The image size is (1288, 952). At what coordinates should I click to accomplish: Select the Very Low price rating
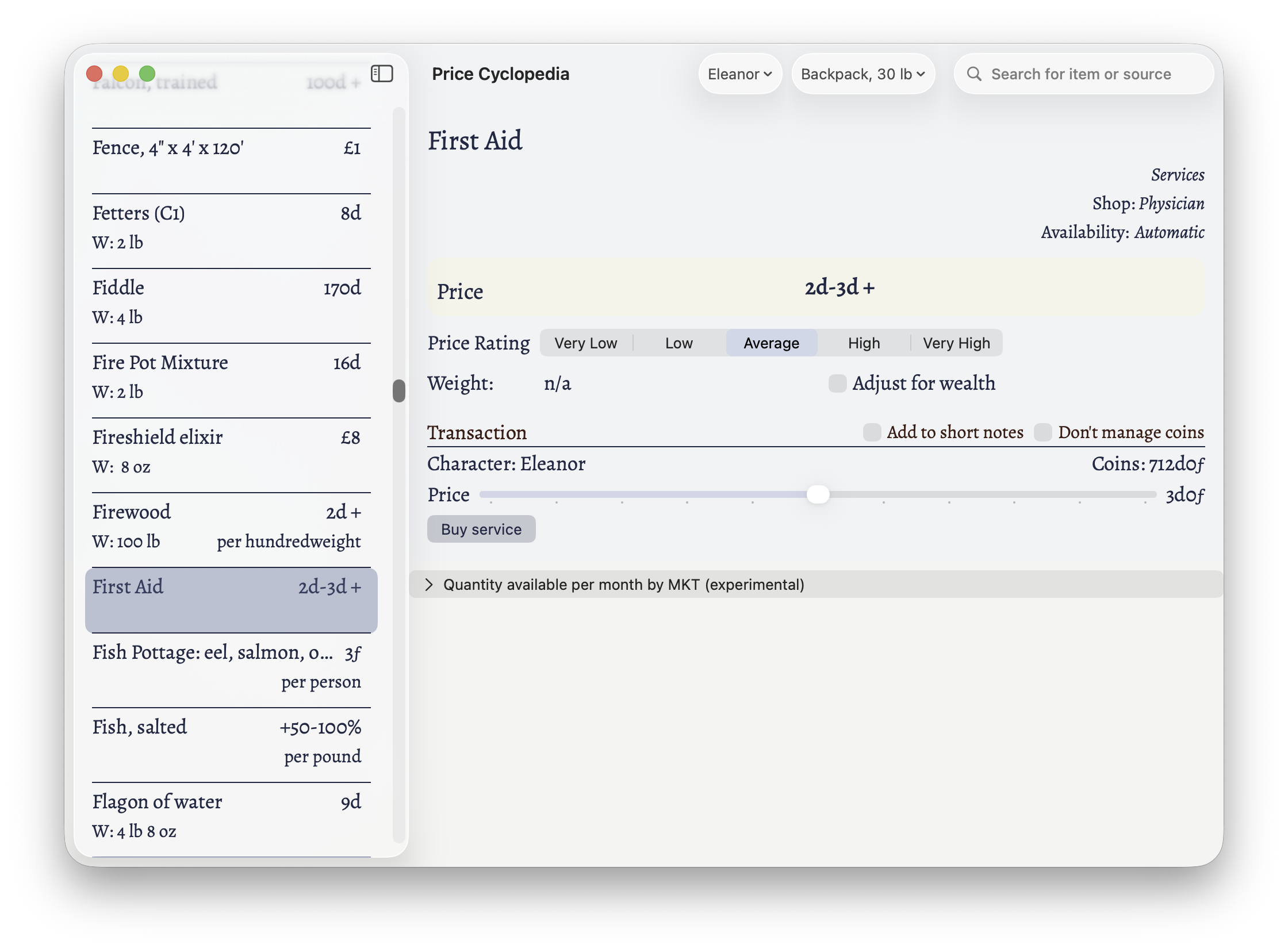click(585, 343)
